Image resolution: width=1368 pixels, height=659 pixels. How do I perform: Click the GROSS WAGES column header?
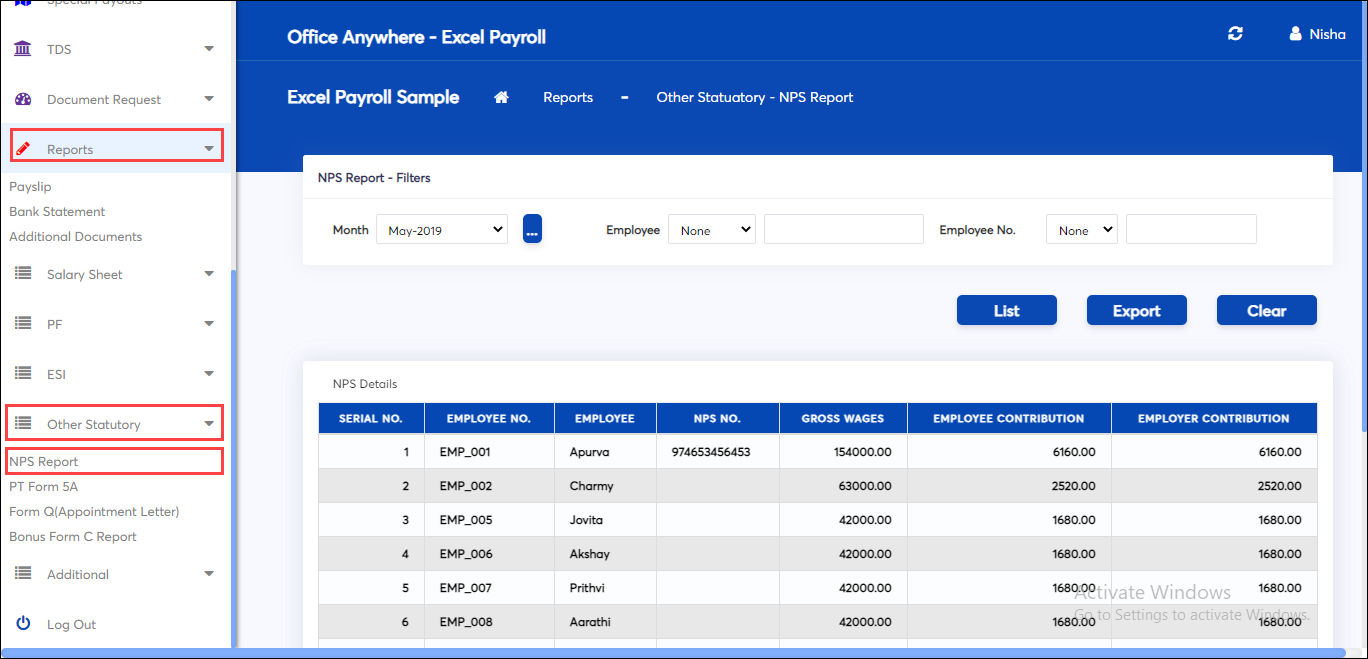(843, 418)
